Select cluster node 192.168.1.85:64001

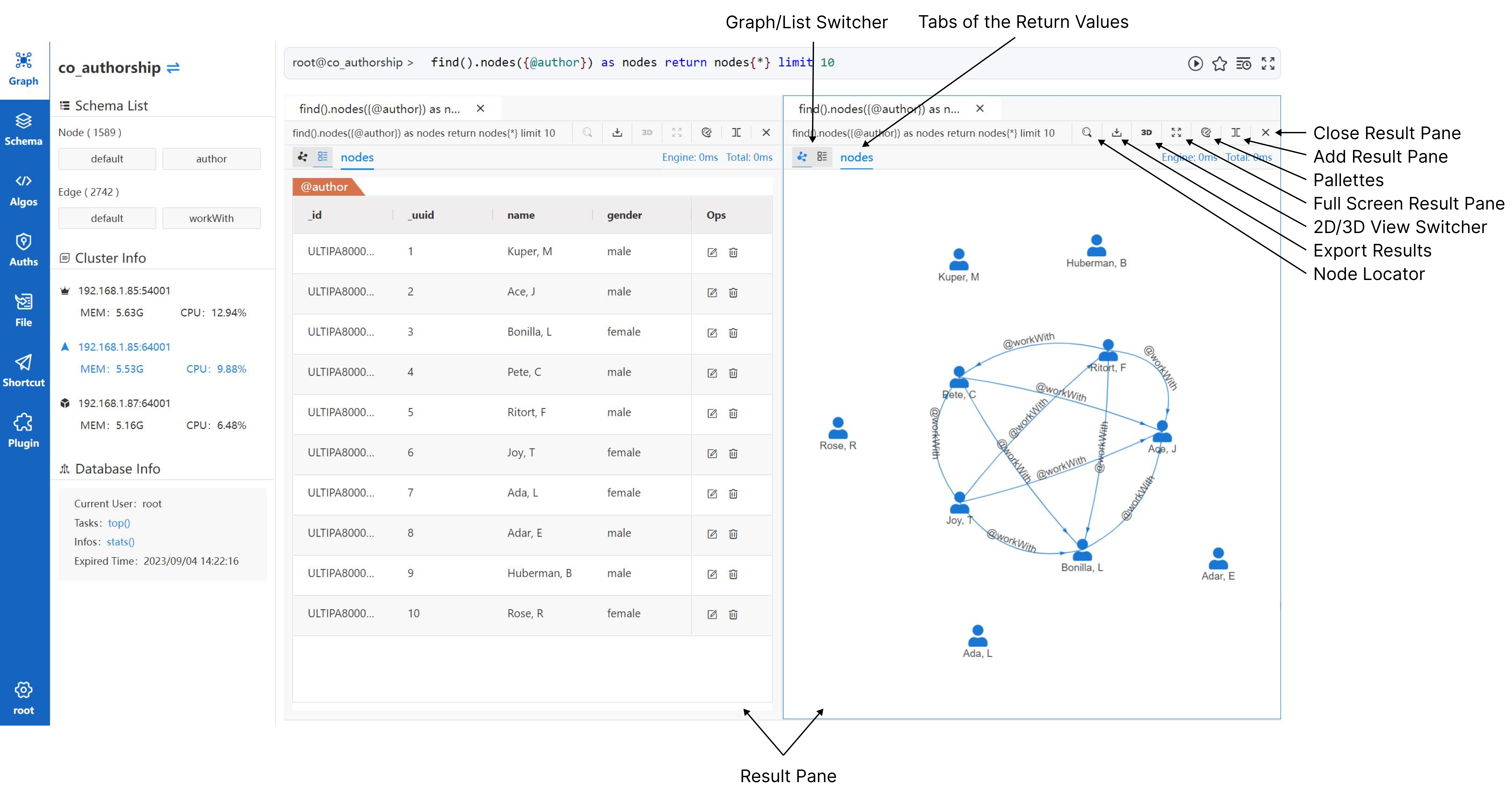point(124,347)
